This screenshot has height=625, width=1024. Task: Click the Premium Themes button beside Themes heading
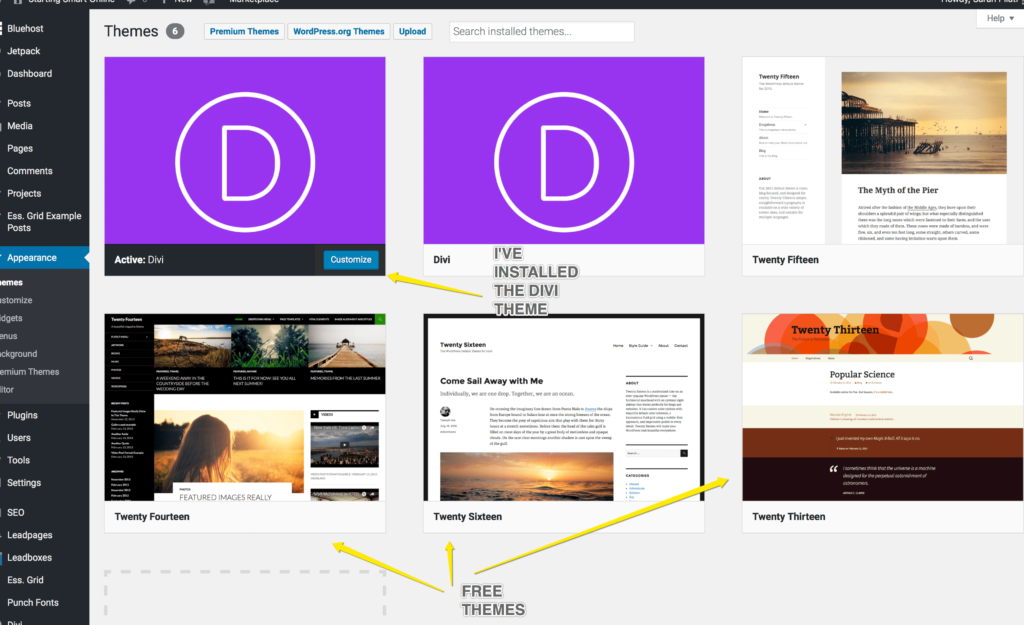click(x=244, y=31)
